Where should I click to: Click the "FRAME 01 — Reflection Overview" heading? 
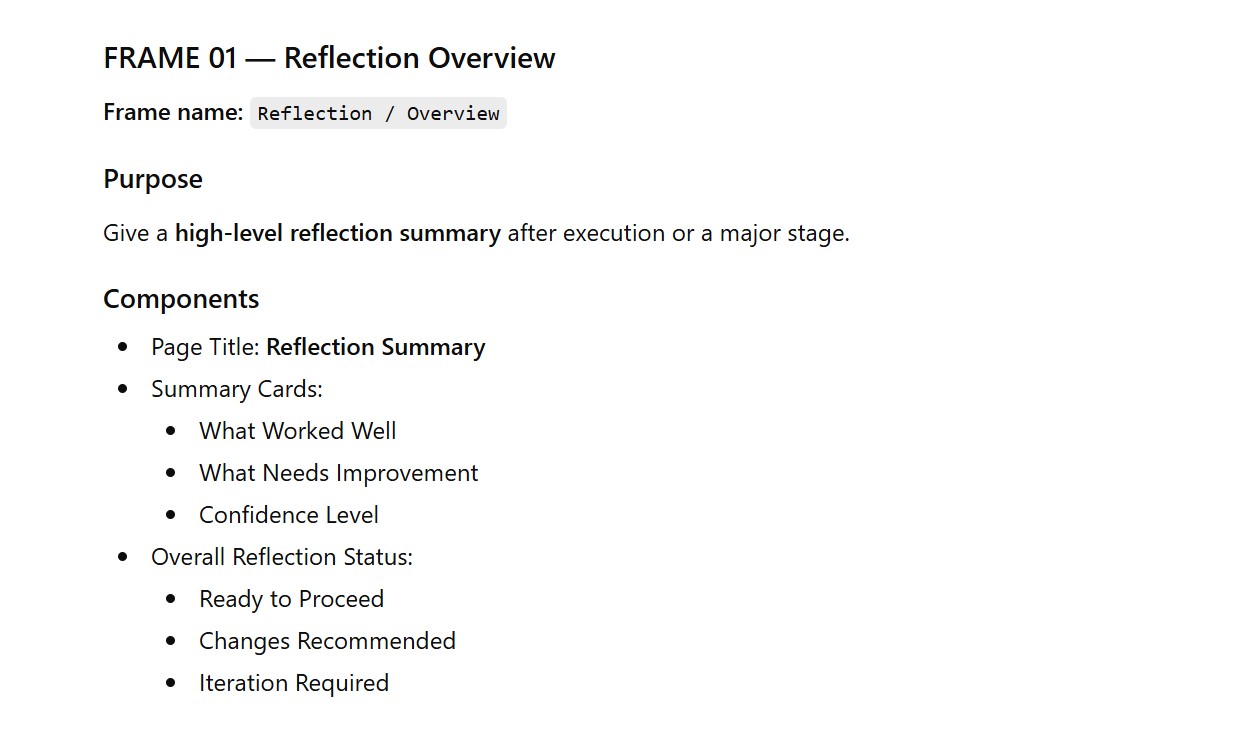329,58
